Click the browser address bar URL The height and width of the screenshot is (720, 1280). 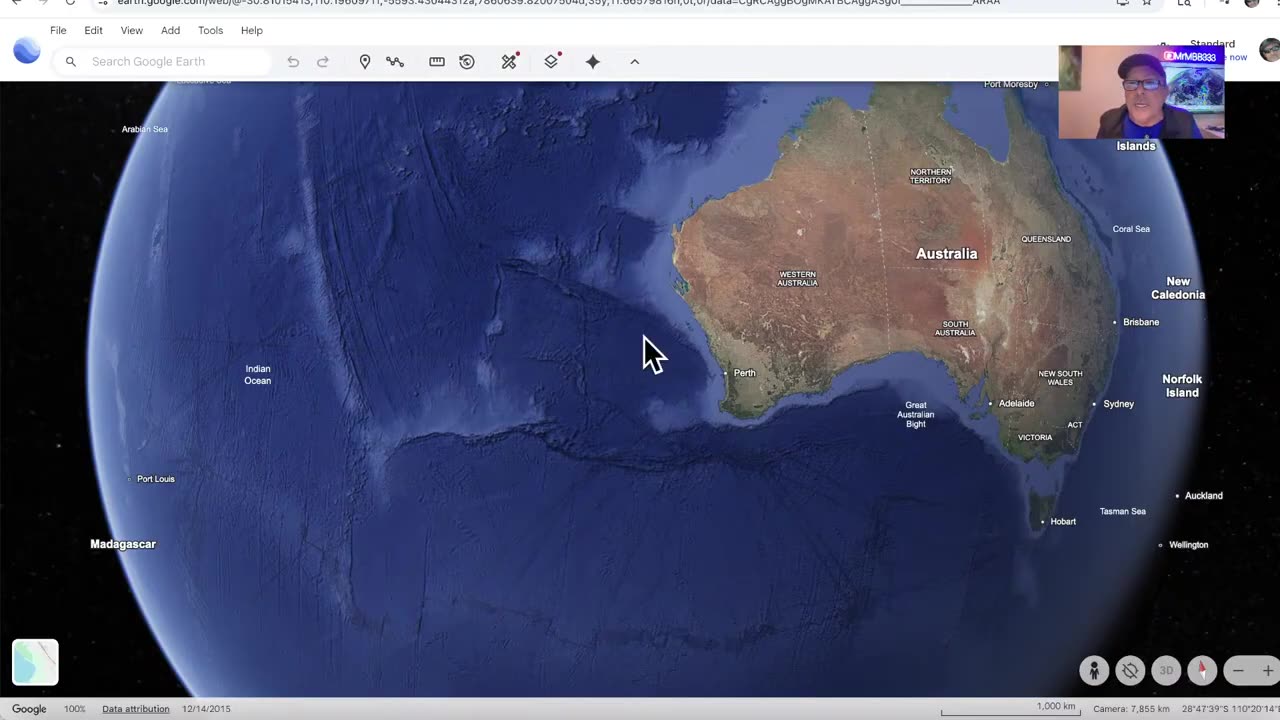point(558,3)
